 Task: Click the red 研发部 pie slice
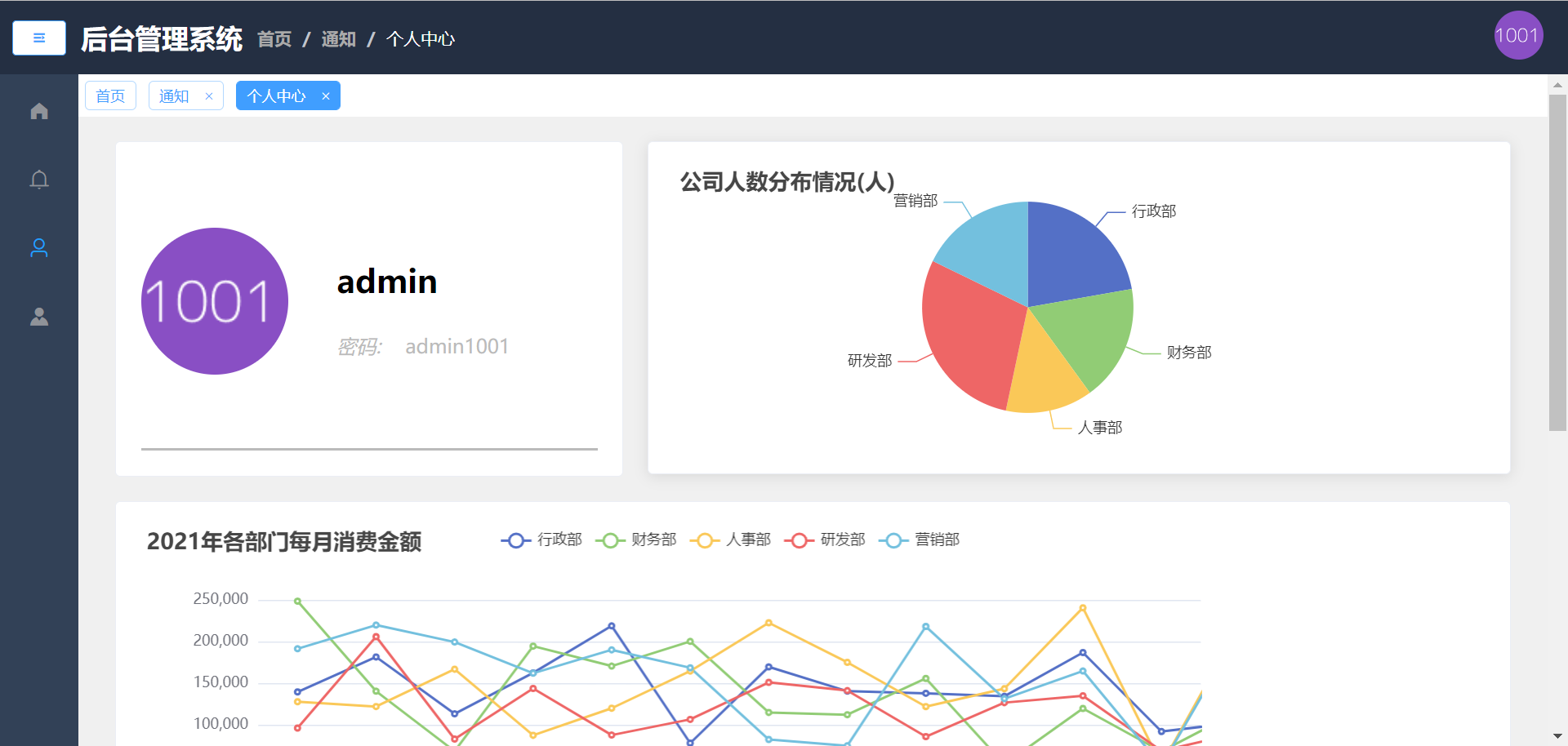point(972,339)
